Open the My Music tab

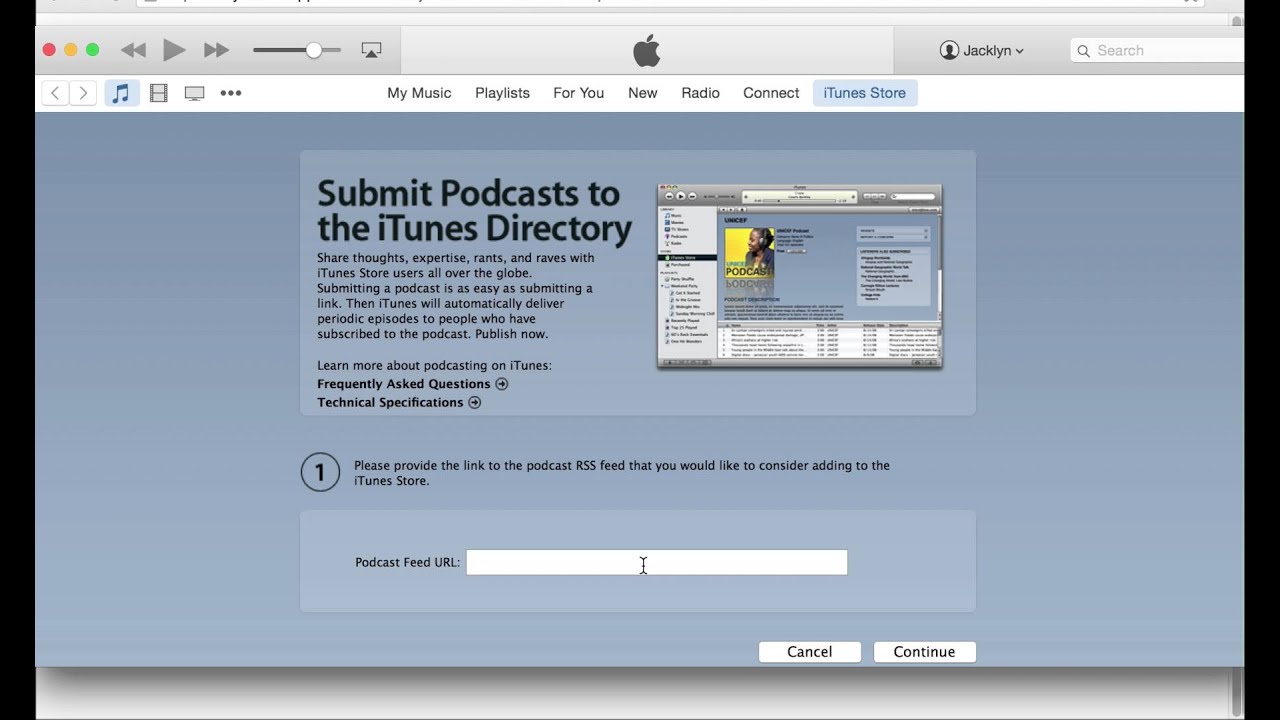(x=419, y=93)
